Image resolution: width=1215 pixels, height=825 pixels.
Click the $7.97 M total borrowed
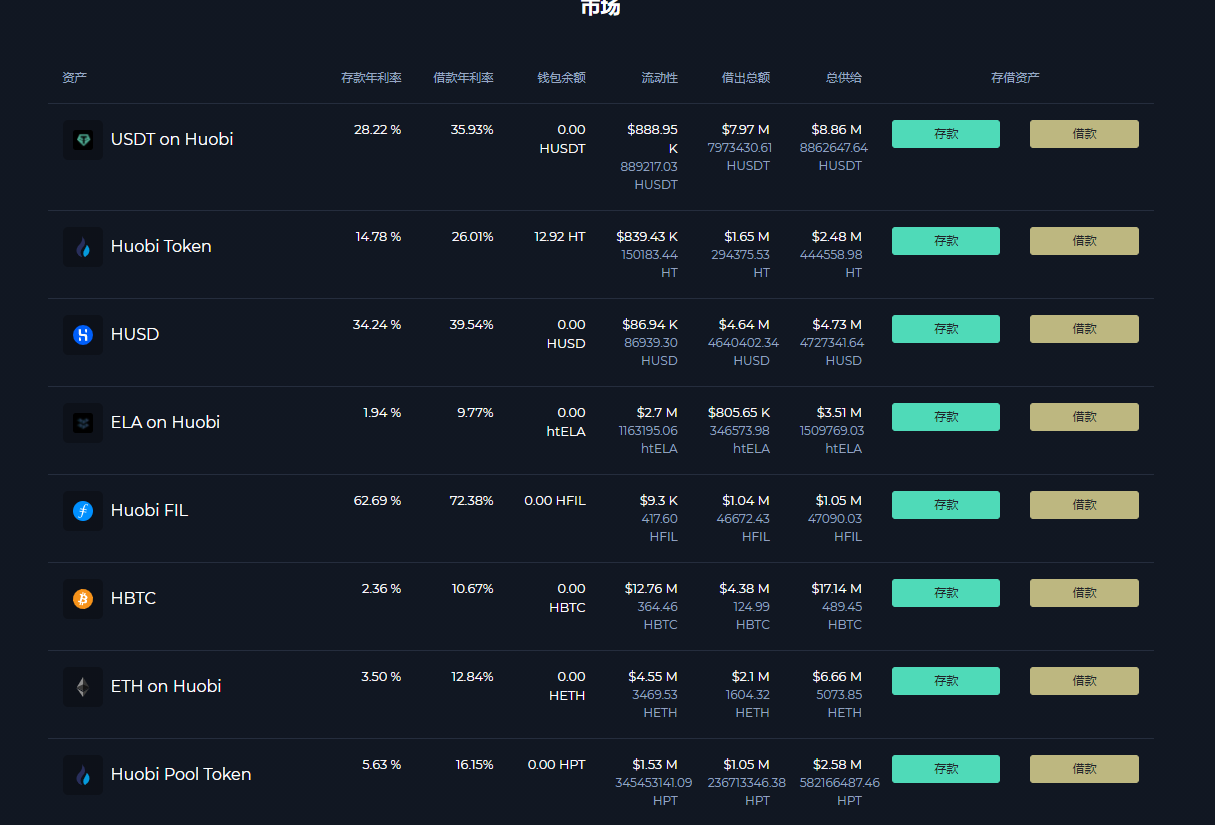tap(745, 129)
